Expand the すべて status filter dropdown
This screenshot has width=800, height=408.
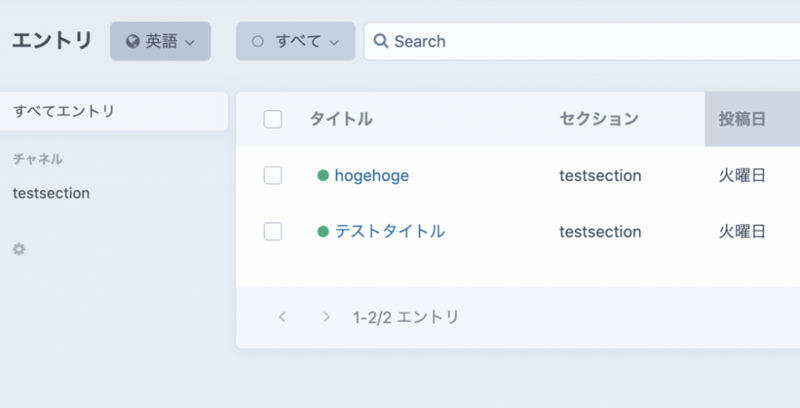(x=296, y=42)
